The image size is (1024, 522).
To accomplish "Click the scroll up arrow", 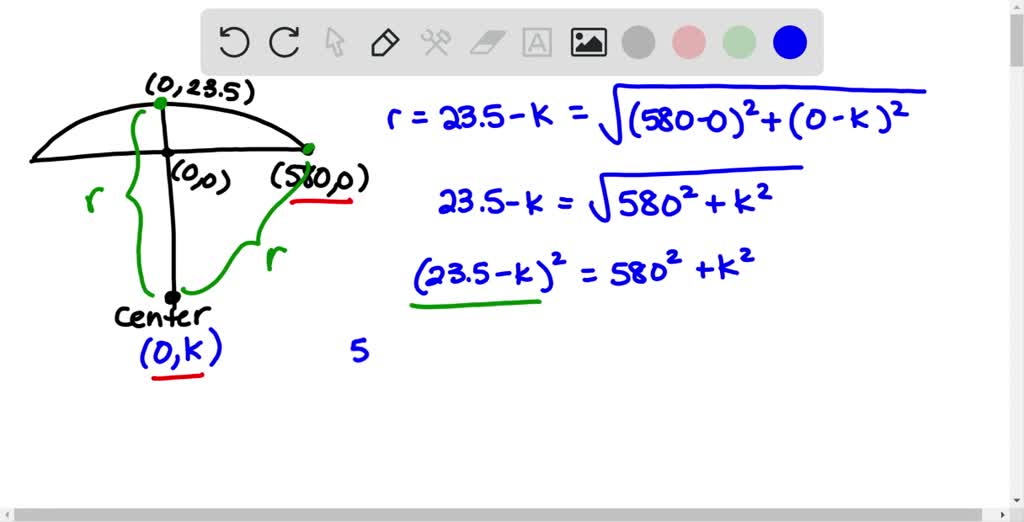I will [1017, 5].
